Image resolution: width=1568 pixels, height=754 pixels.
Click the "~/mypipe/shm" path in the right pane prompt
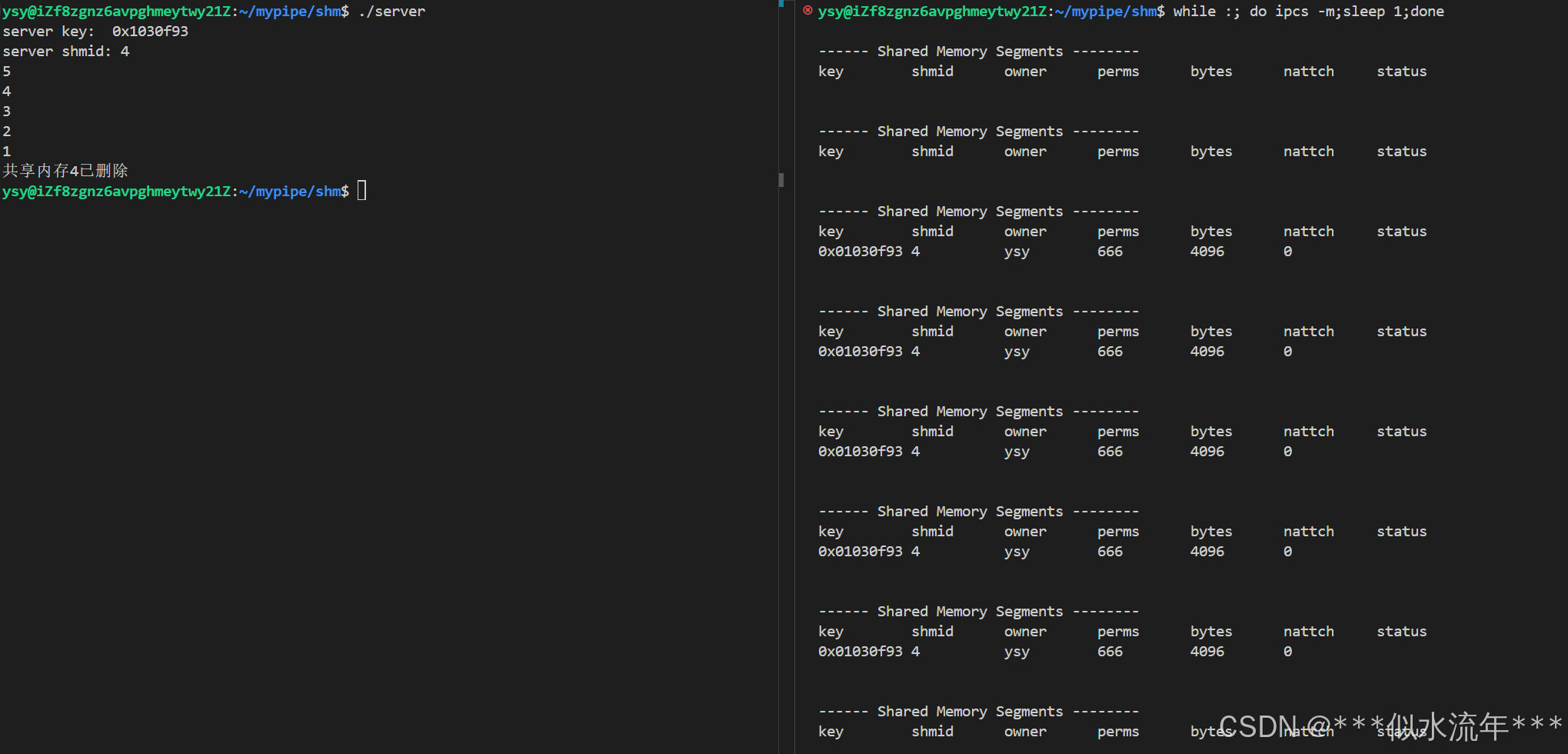point(1106,12)
